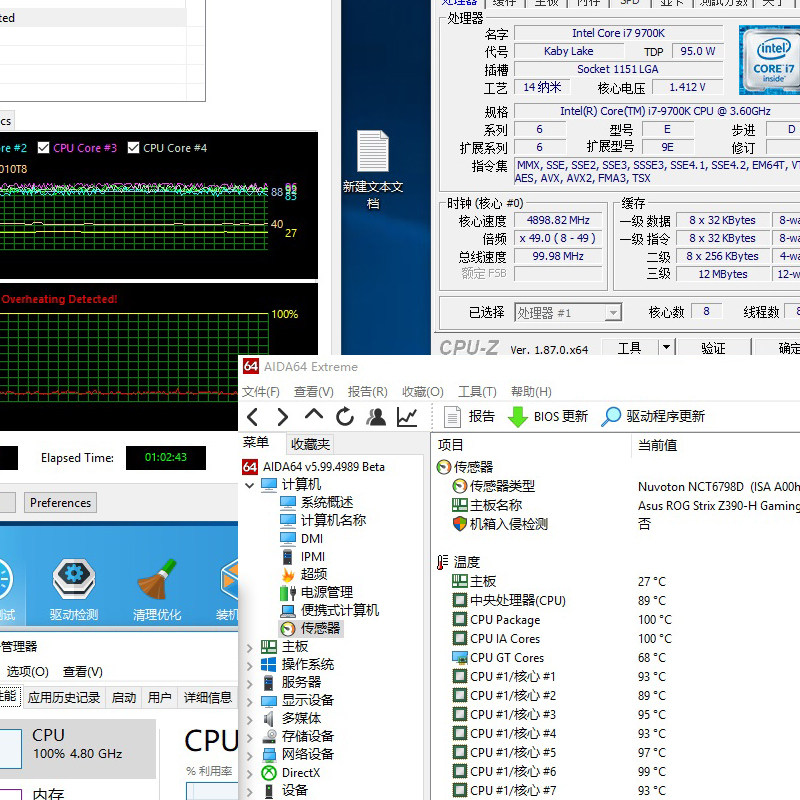Viewport: 800px width, 800px height.
Task: Open AIDA64 文件(F) menu
Action: tap(261, 392)
